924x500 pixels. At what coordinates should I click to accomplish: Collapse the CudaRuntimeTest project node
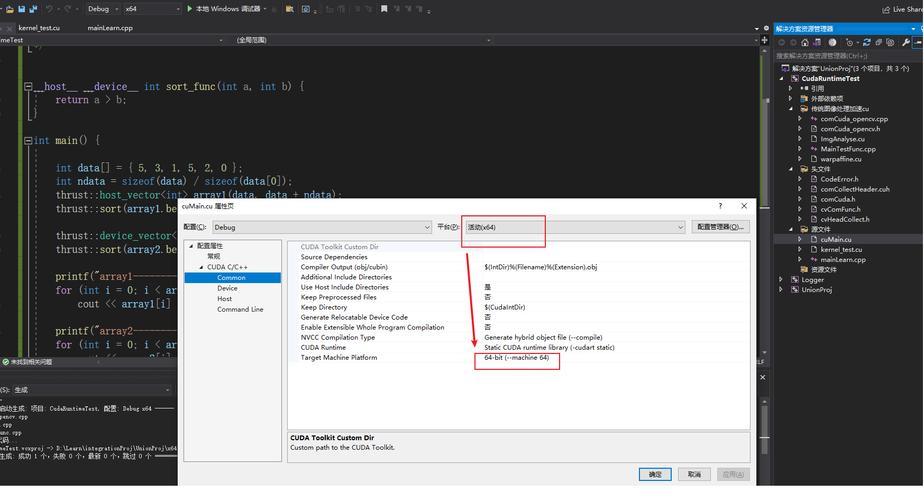[x=782, y=78]
